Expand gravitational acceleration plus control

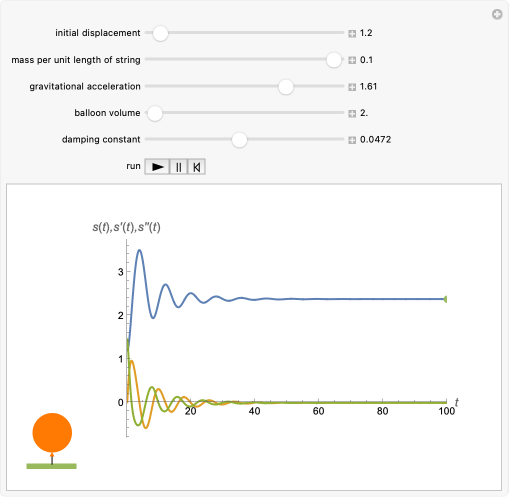click(x=352, y=87)
